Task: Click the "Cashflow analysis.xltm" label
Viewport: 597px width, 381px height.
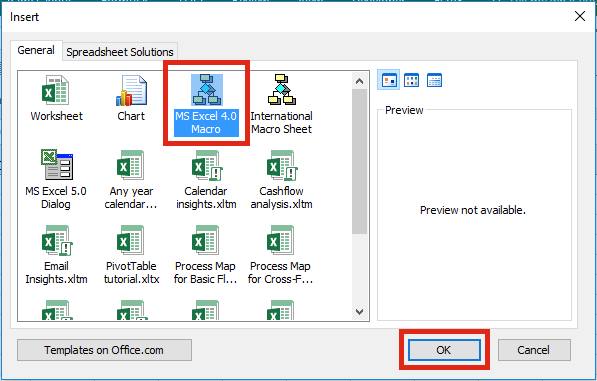Action: click(281, 198)
